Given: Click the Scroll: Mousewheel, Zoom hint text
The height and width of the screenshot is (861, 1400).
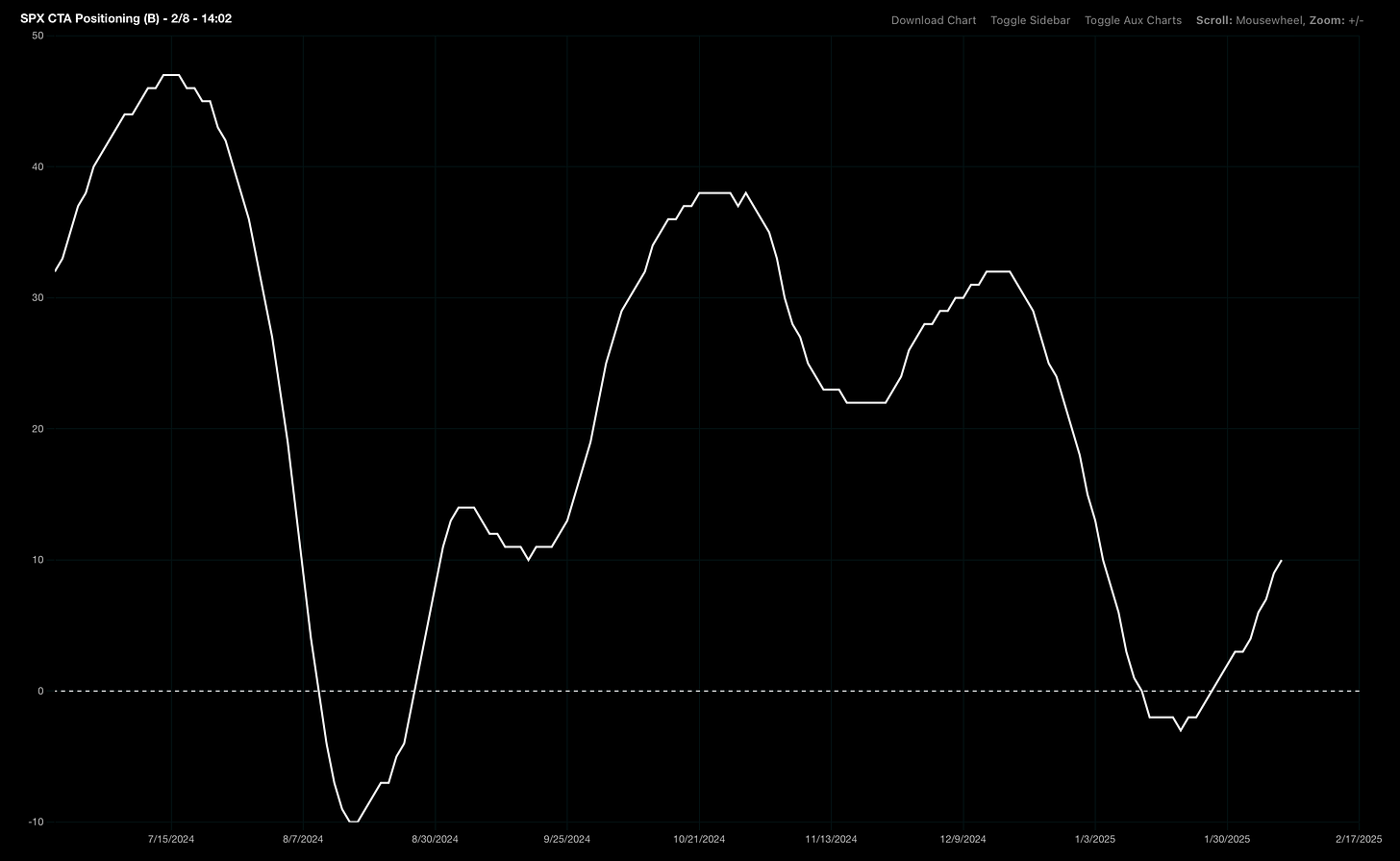Looking at the screenshot, I should coord(1280,20).
